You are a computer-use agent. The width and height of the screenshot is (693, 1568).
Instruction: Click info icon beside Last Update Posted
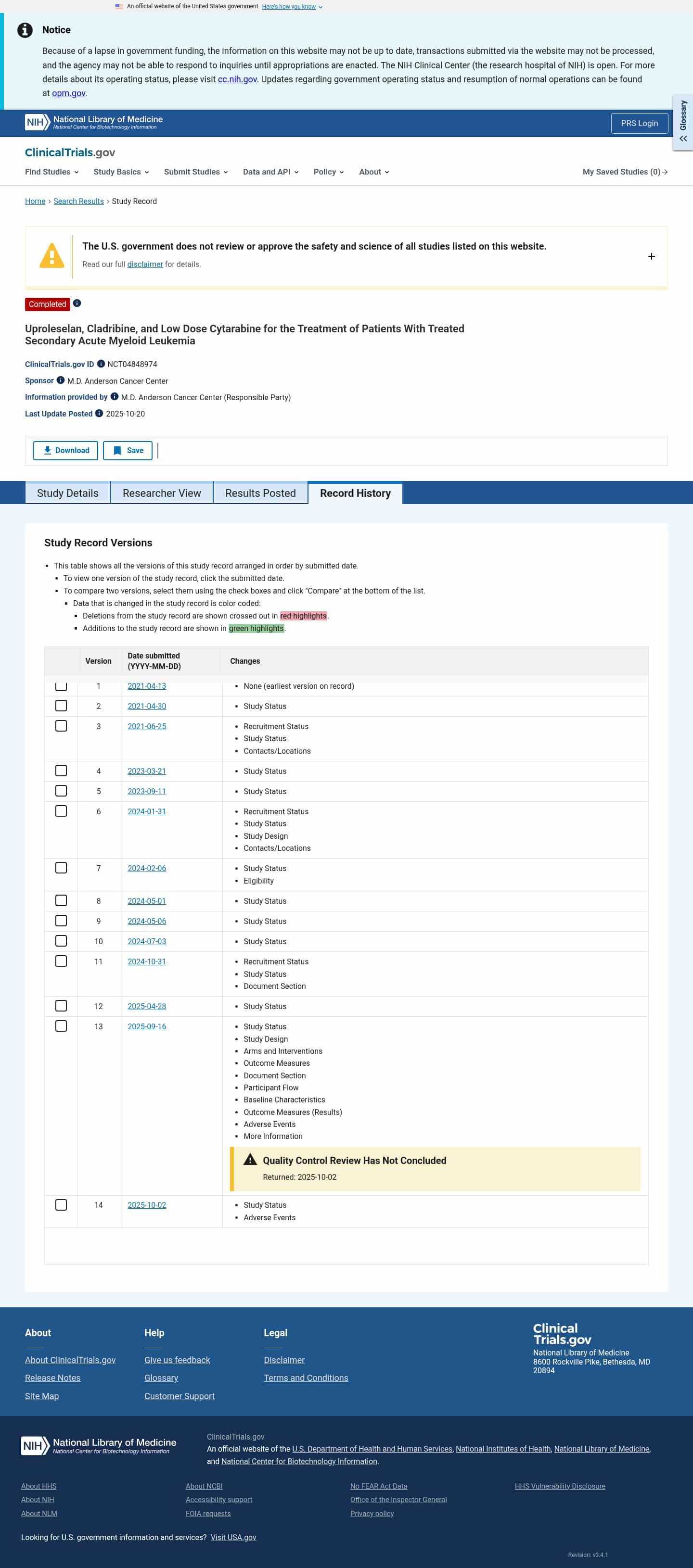(99, 413)
